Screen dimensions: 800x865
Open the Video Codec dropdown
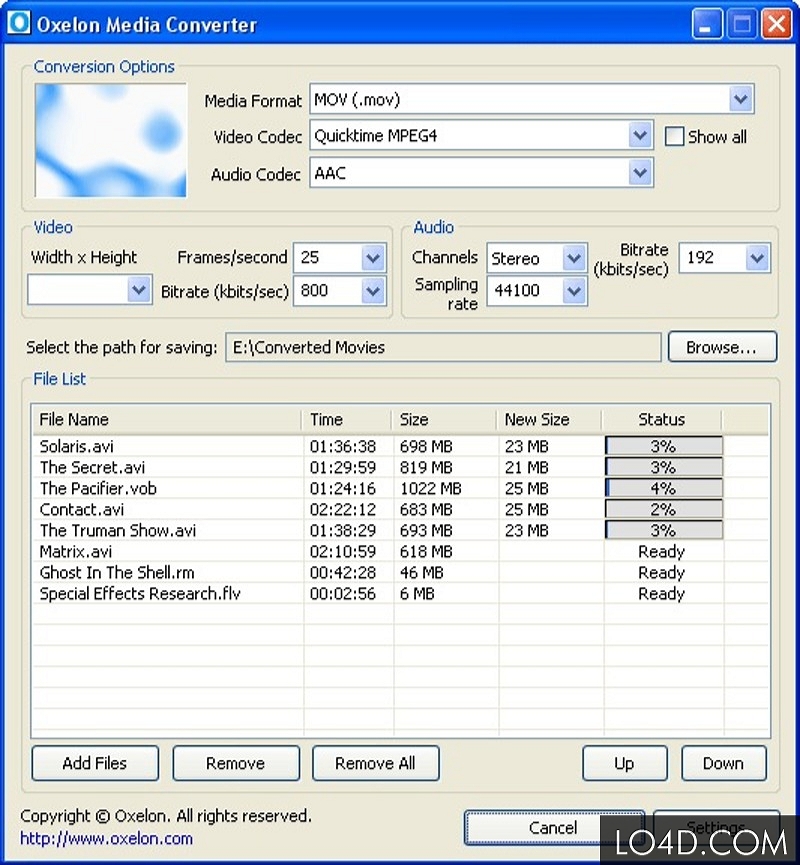[x=639, y=136]
